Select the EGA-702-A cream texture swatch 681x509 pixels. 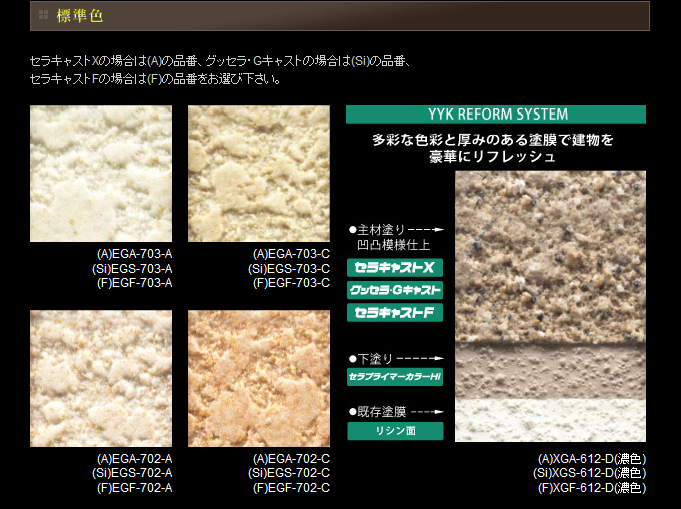point(101,378)
